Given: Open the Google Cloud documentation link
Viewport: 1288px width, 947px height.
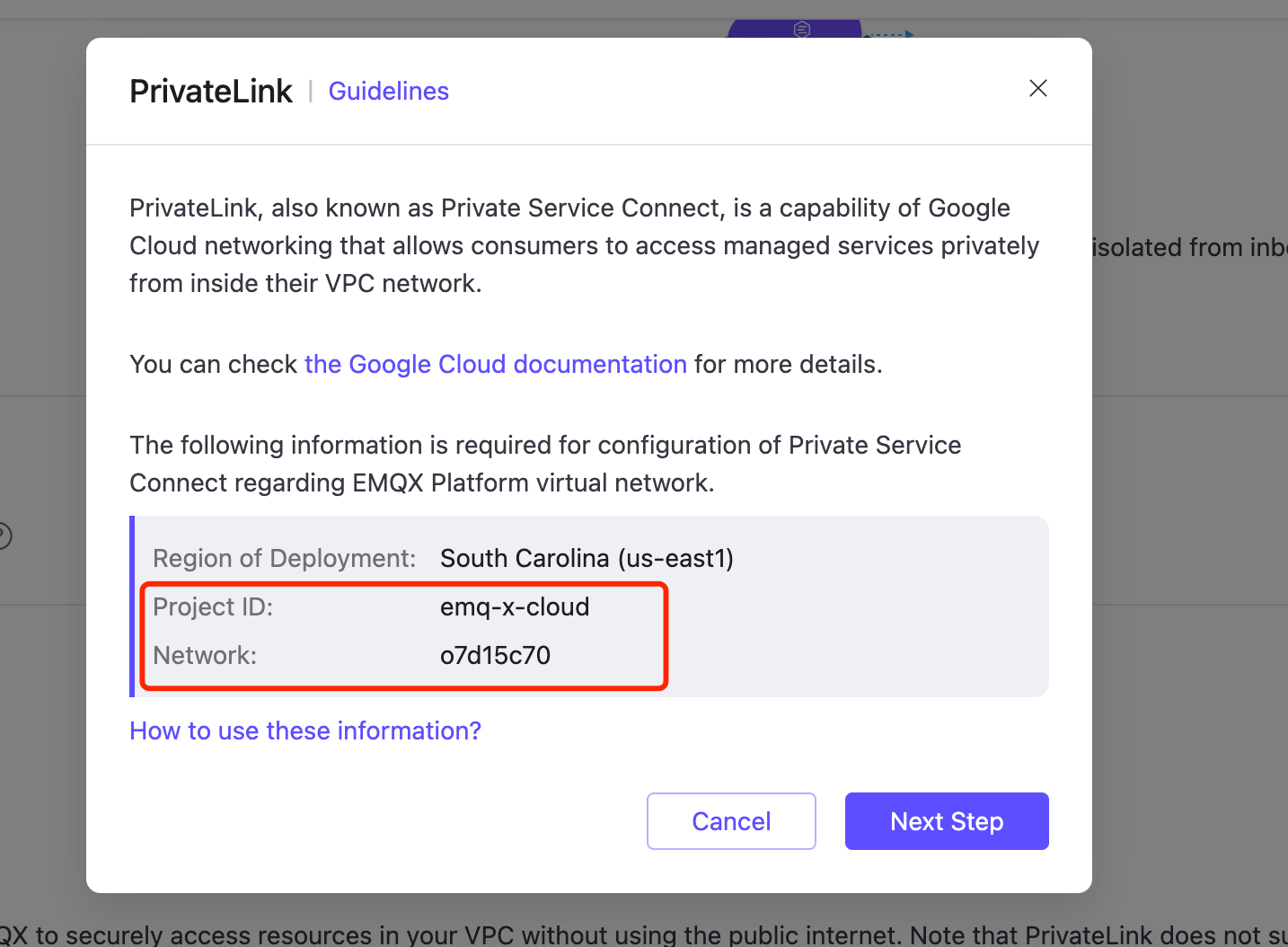Looking at the screenshot, I should (x=496, y=364).
